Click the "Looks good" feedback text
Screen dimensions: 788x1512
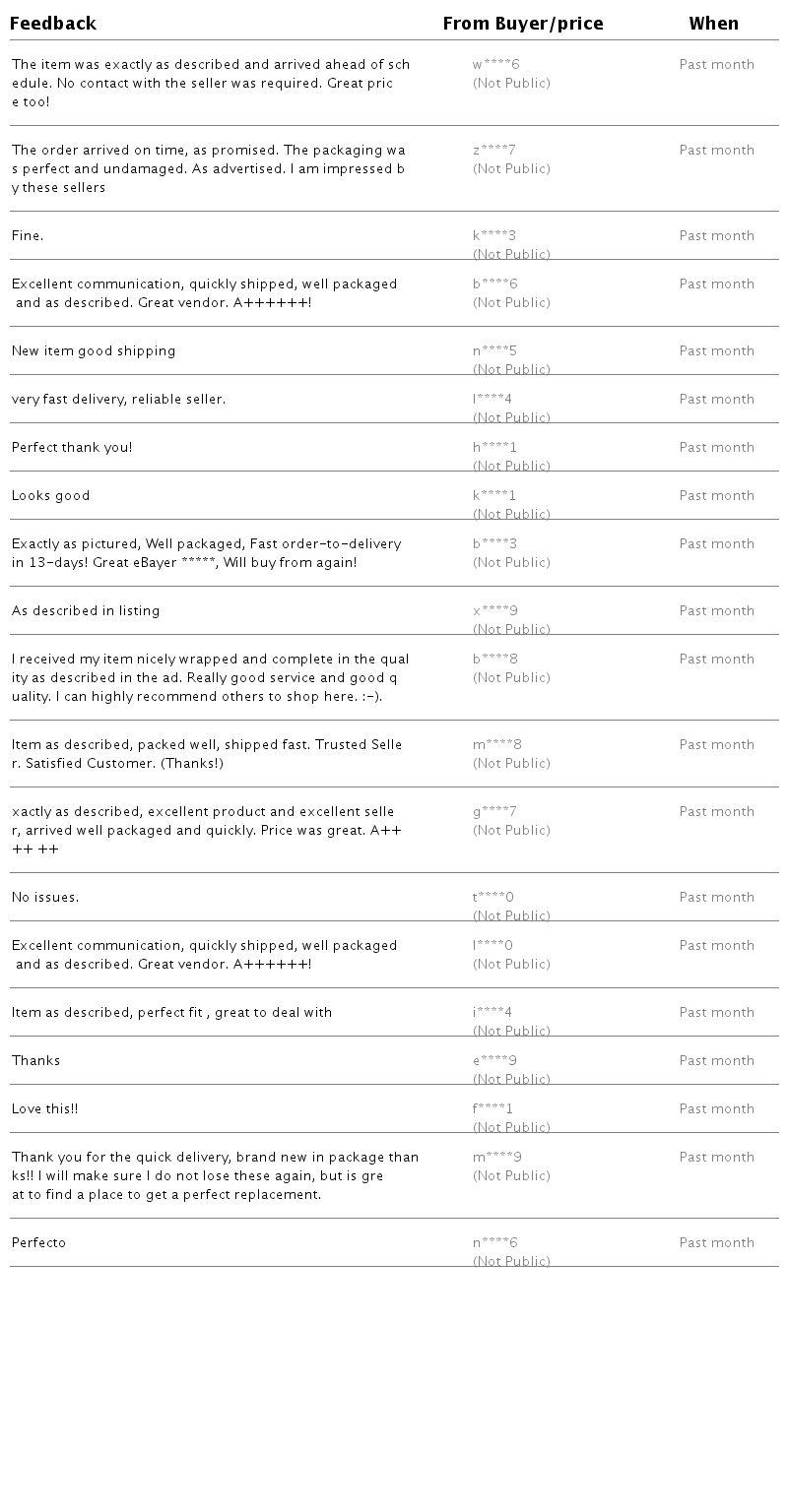(x=50, y=496)
